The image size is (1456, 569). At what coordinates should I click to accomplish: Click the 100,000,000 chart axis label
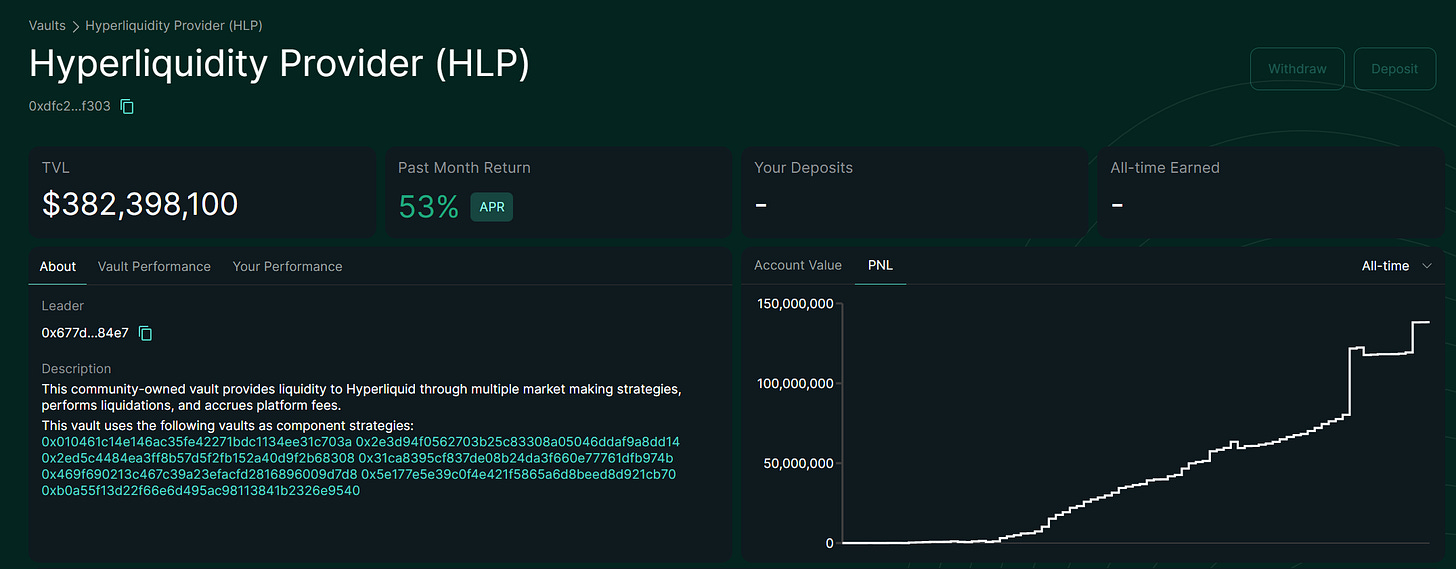(795, 384)
